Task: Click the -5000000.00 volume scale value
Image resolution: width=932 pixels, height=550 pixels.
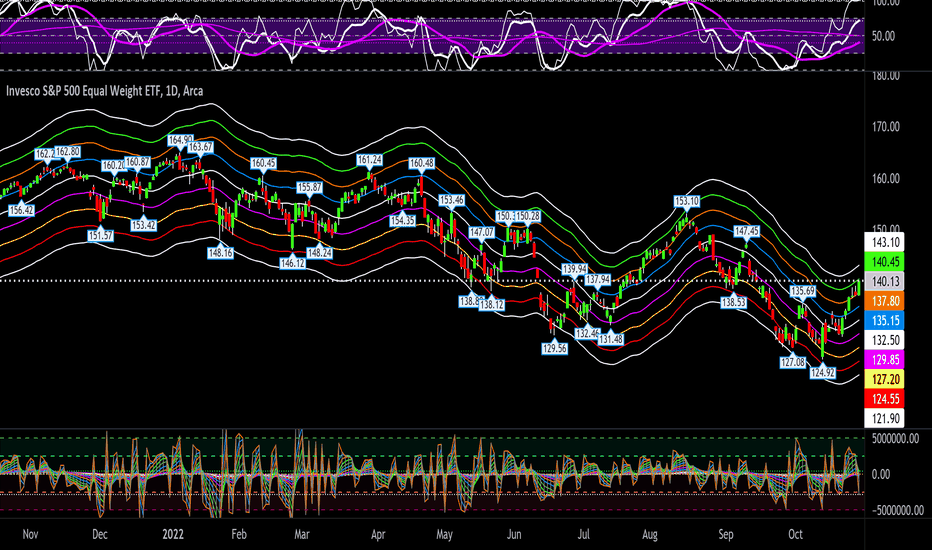Action: (x=898, y=511)
